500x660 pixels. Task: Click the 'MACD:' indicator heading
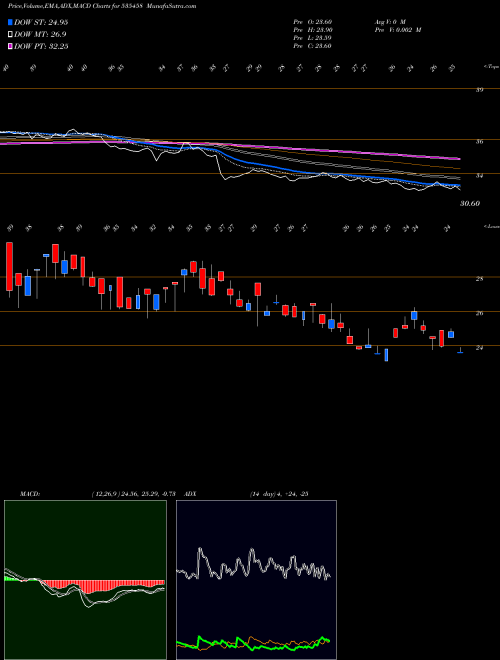pyautogui.click(x=30, y=494)
